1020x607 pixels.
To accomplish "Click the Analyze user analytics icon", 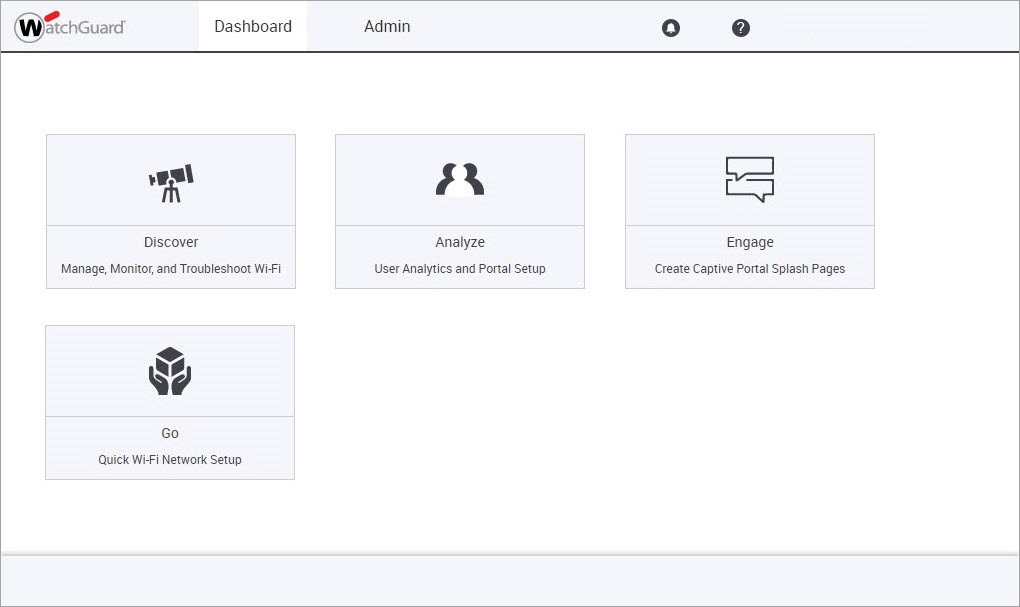I will point(459,178).
